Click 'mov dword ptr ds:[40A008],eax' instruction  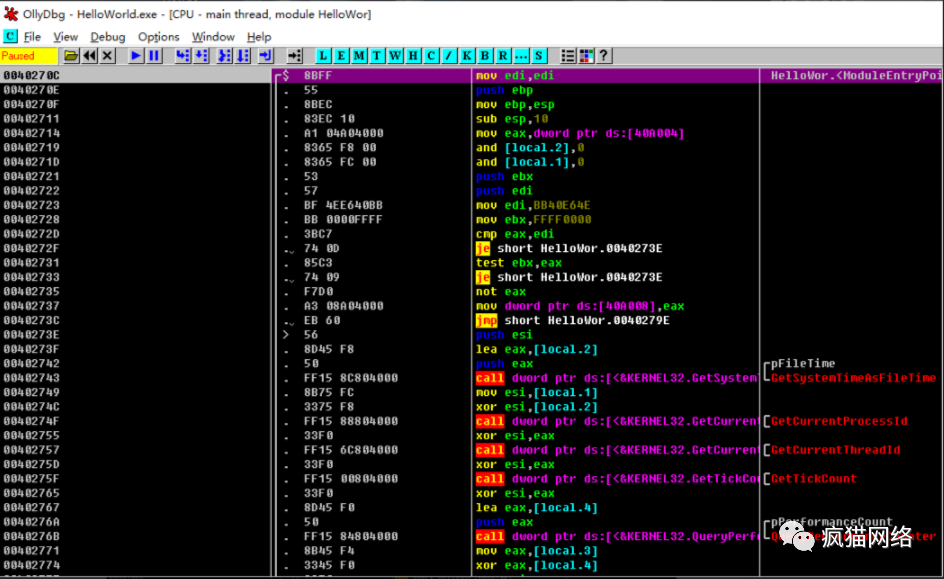pyautogui.click(x=580, y=306)
